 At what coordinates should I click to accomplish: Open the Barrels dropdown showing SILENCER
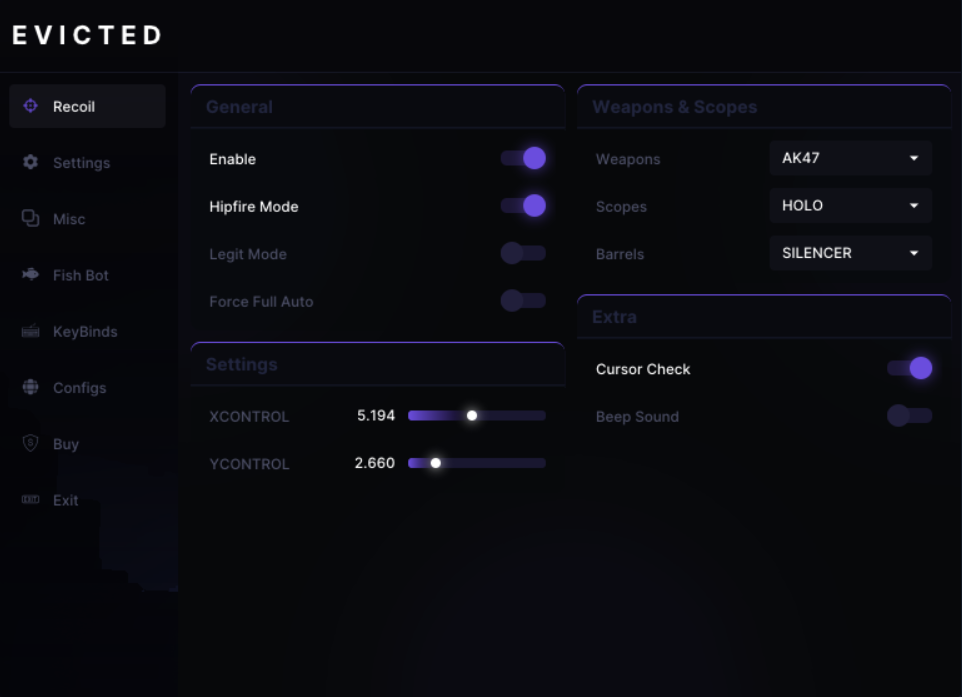(850, 253)
